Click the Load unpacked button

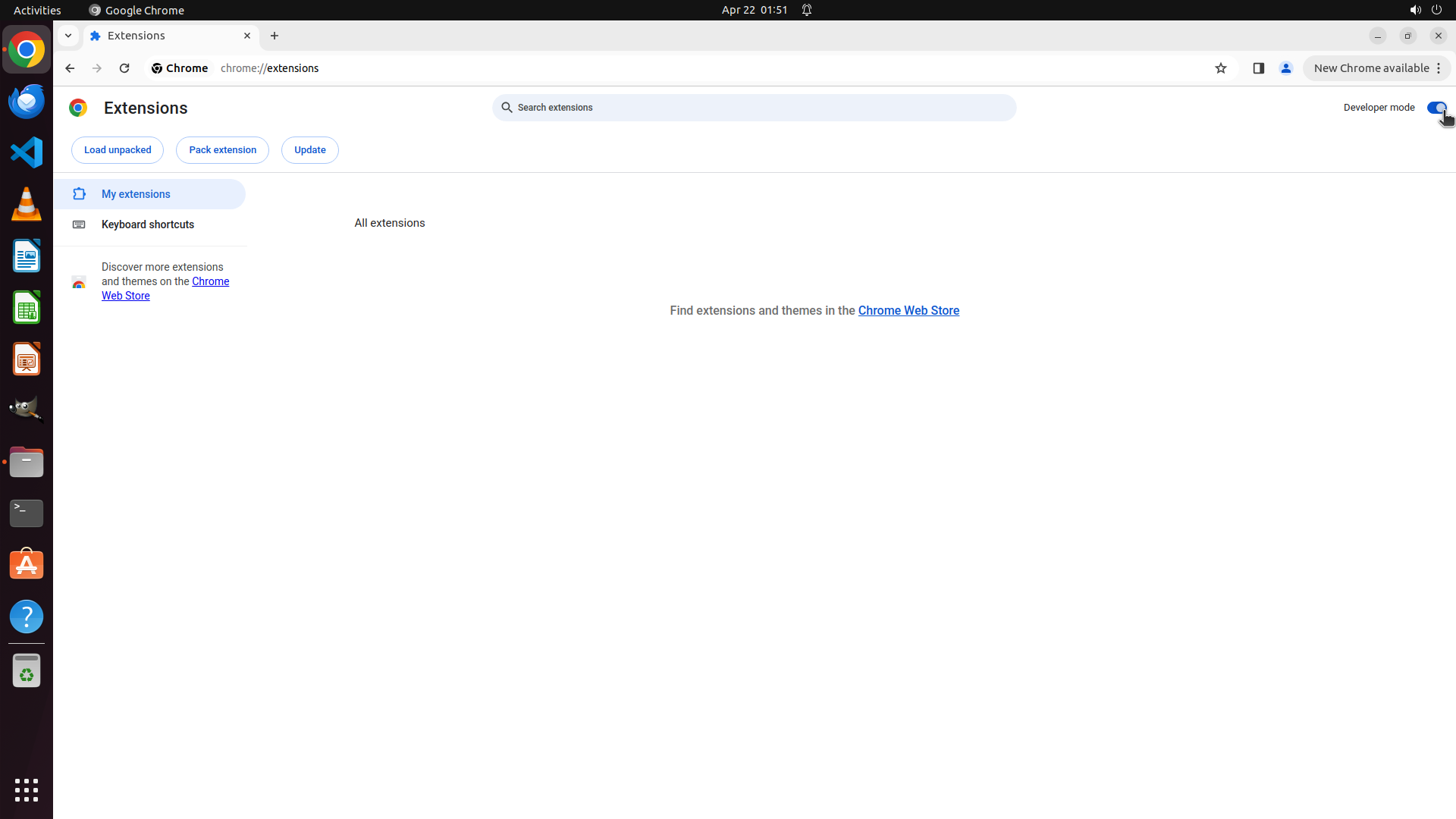[118, 150]
